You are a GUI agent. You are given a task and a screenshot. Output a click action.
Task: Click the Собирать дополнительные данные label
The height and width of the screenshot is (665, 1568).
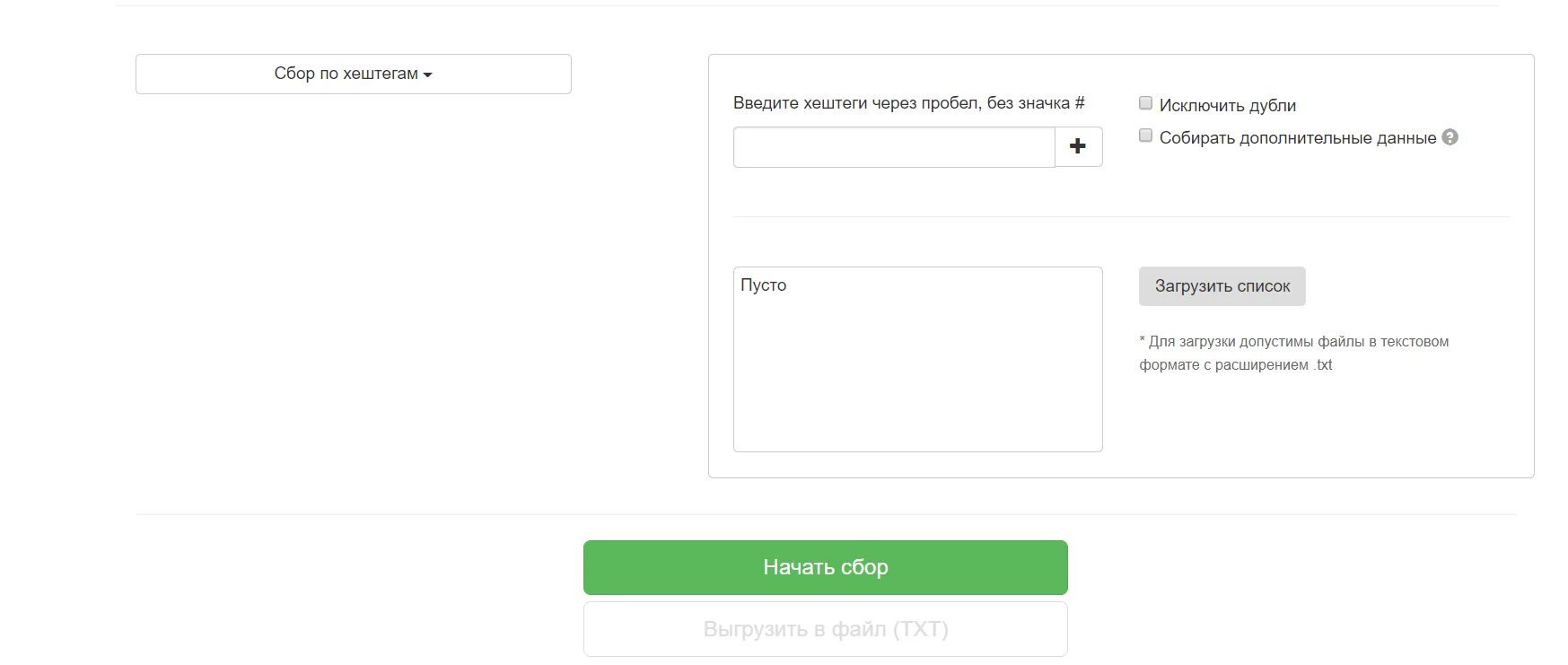click(x=1297, y=137)
